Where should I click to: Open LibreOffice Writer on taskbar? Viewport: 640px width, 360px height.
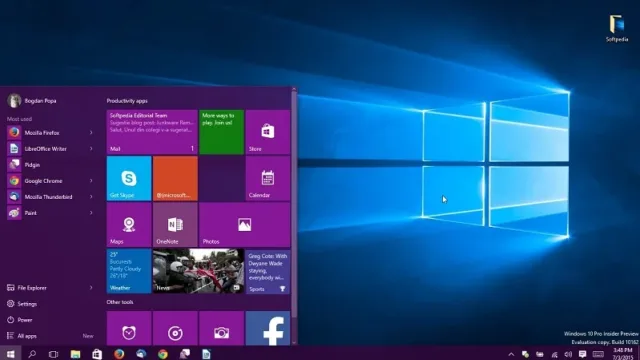207,354
